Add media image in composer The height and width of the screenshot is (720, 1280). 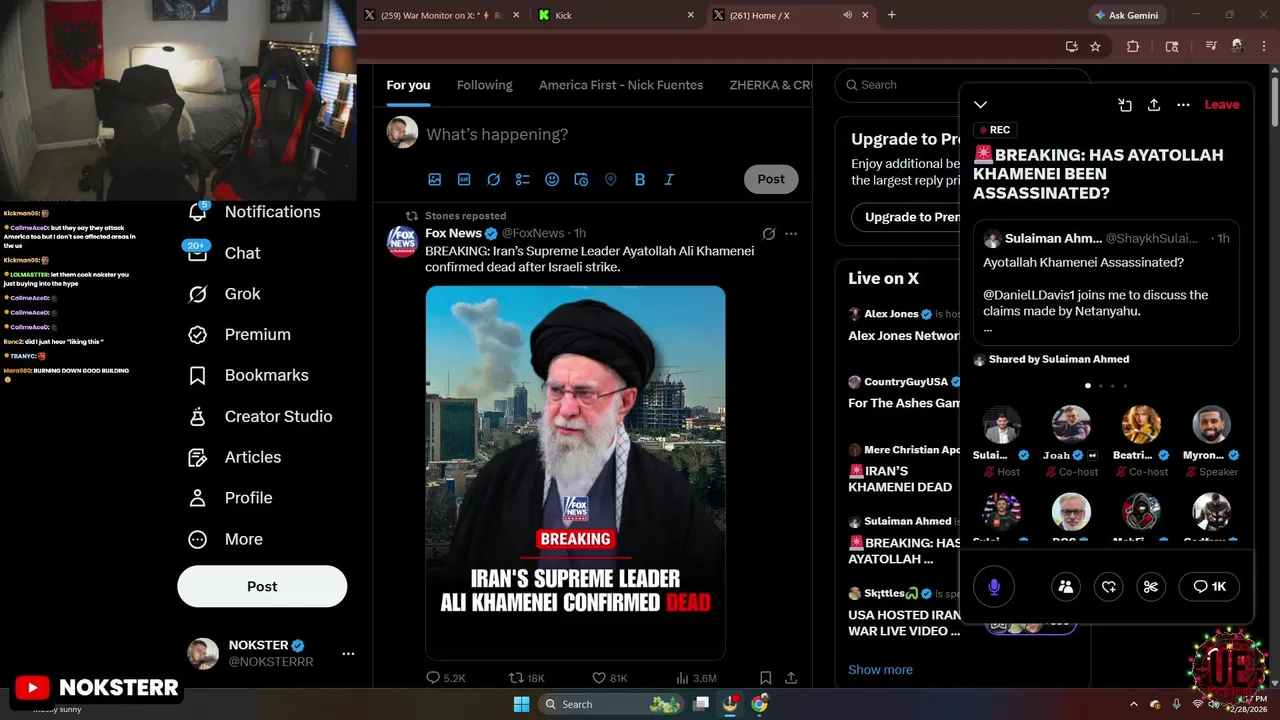tap(435, 179)
